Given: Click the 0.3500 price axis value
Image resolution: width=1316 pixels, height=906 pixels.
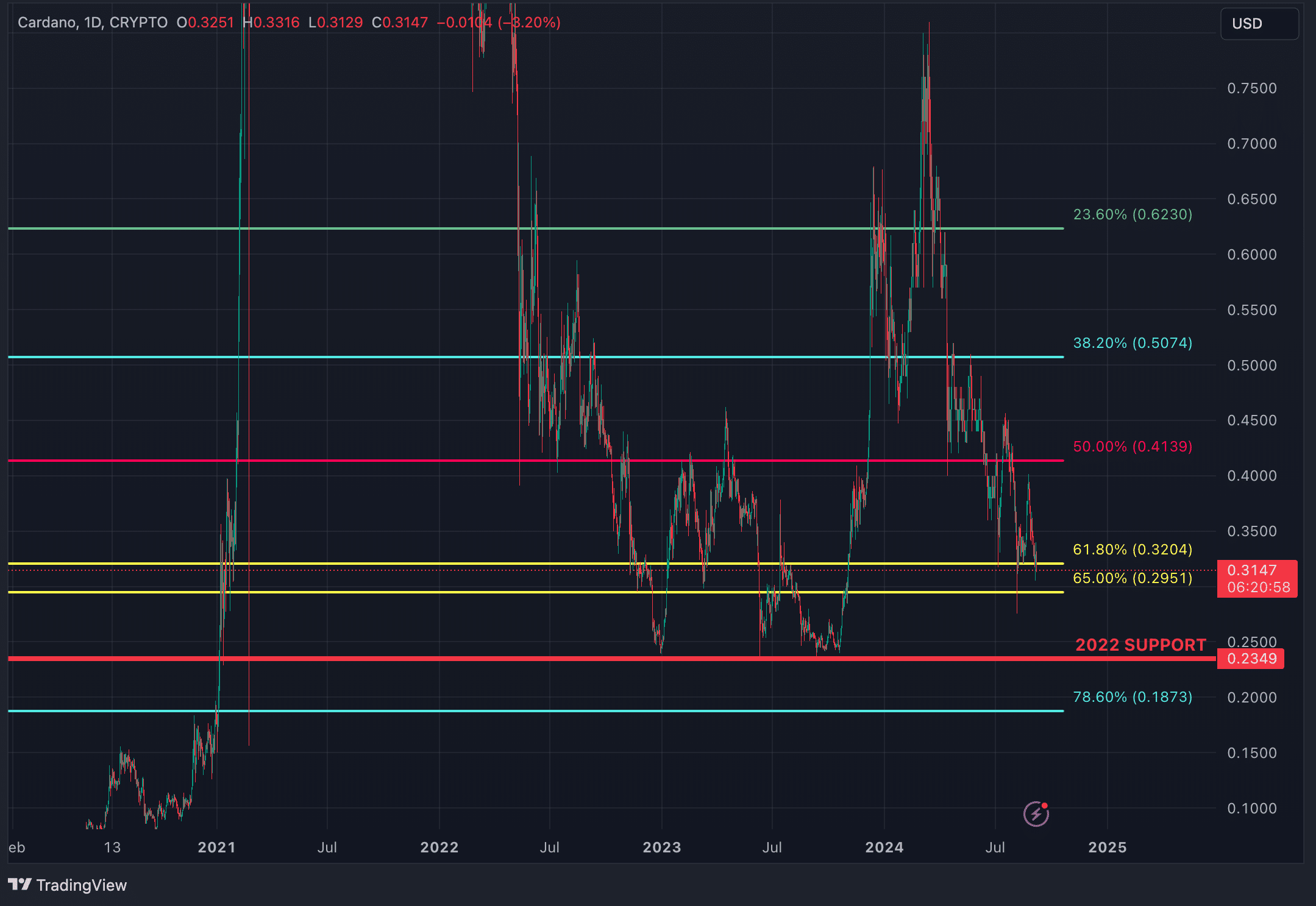Looking at the screenshot, I should click(x=1252, y=531).
